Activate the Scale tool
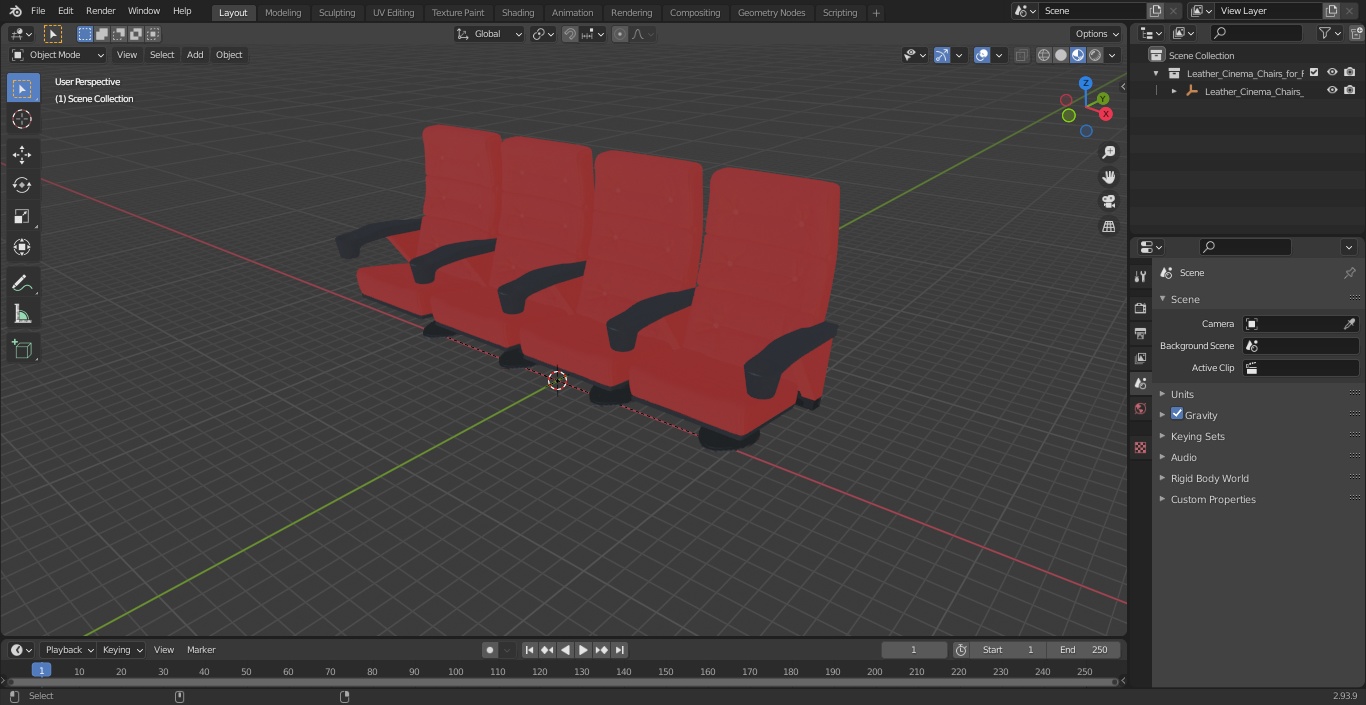This screenshot has width=1366, height=705. (22, 216)
